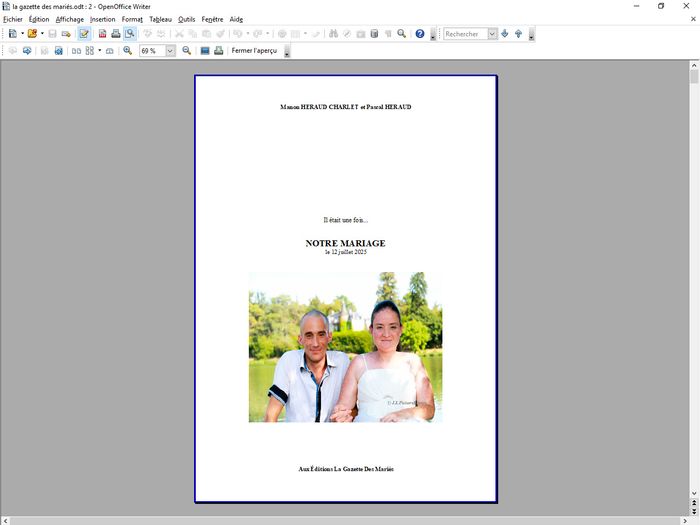This screenshot has width=700, height=525.
Task: Send document as e-mail icon
Action: (x=66, y=33)
